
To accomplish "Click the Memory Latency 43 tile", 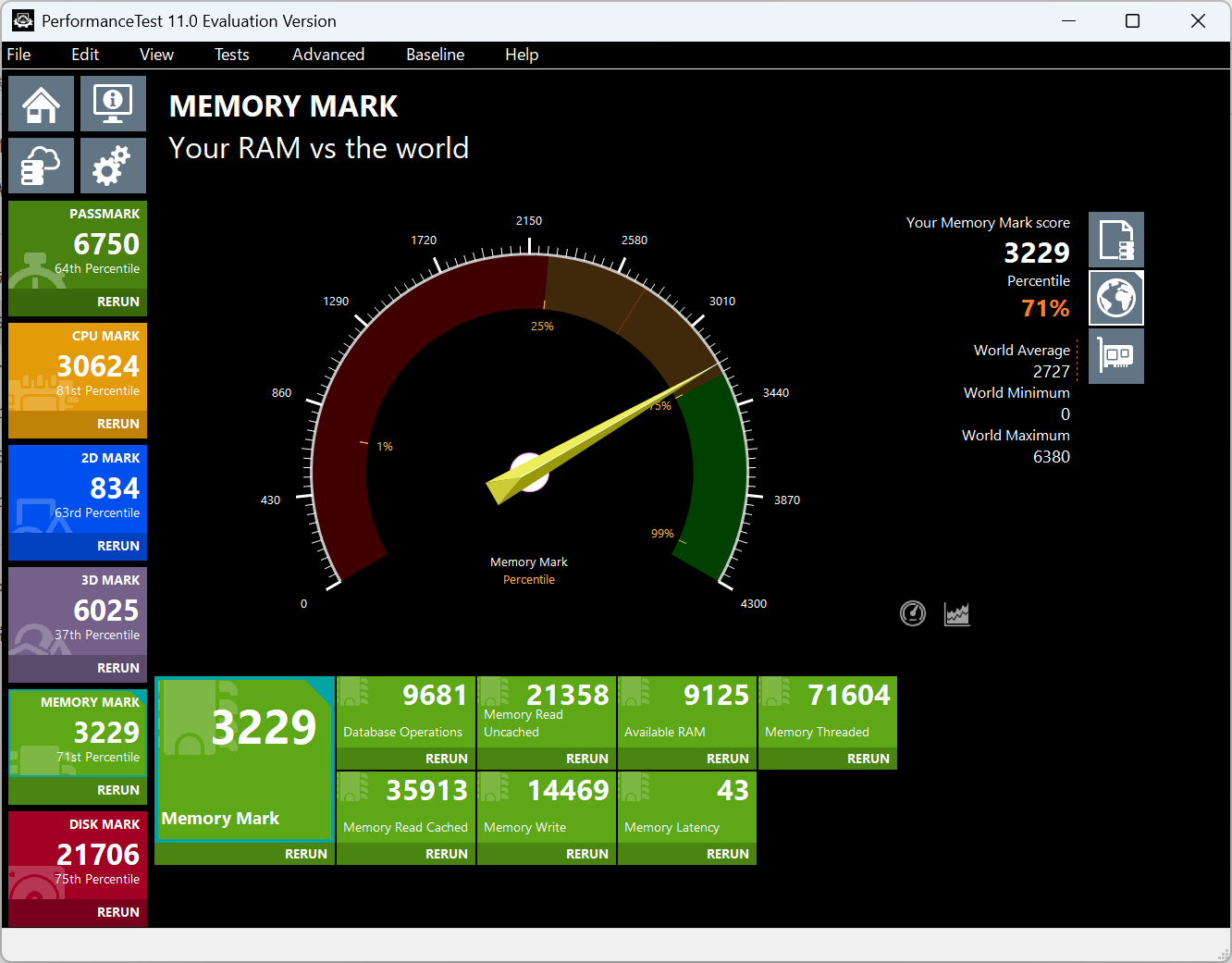I will coord(687,807).
